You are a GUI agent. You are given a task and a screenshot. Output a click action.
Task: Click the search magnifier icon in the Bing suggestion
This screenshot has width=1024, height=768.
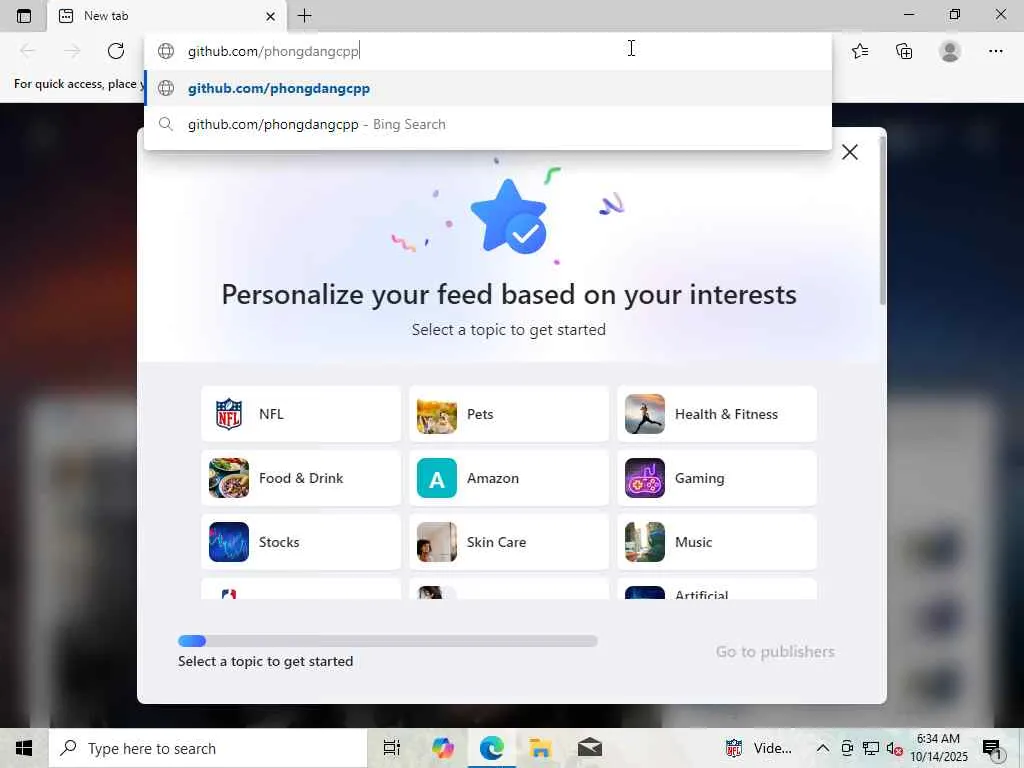pyautogui.click(x=166, y=124)
